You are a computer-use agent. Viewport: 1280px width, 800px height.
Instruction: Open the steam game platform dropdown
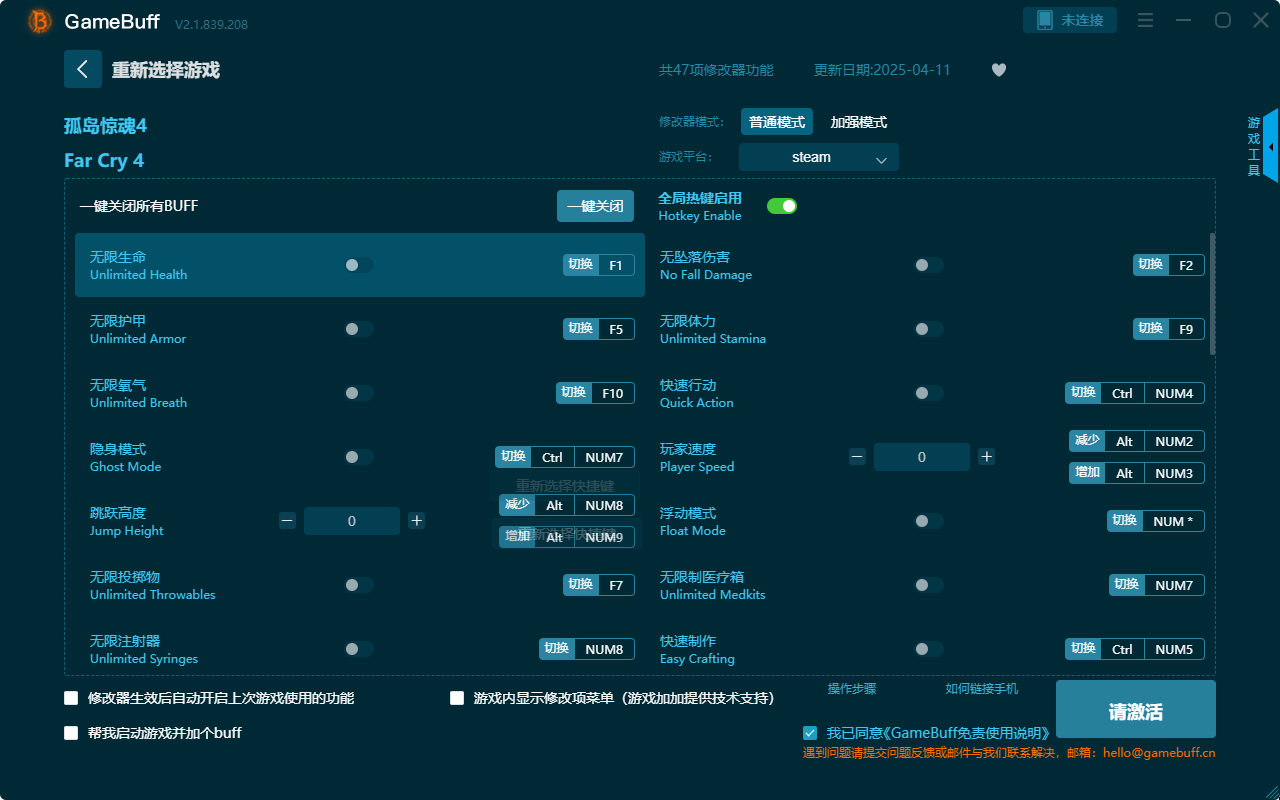(818, 157)
